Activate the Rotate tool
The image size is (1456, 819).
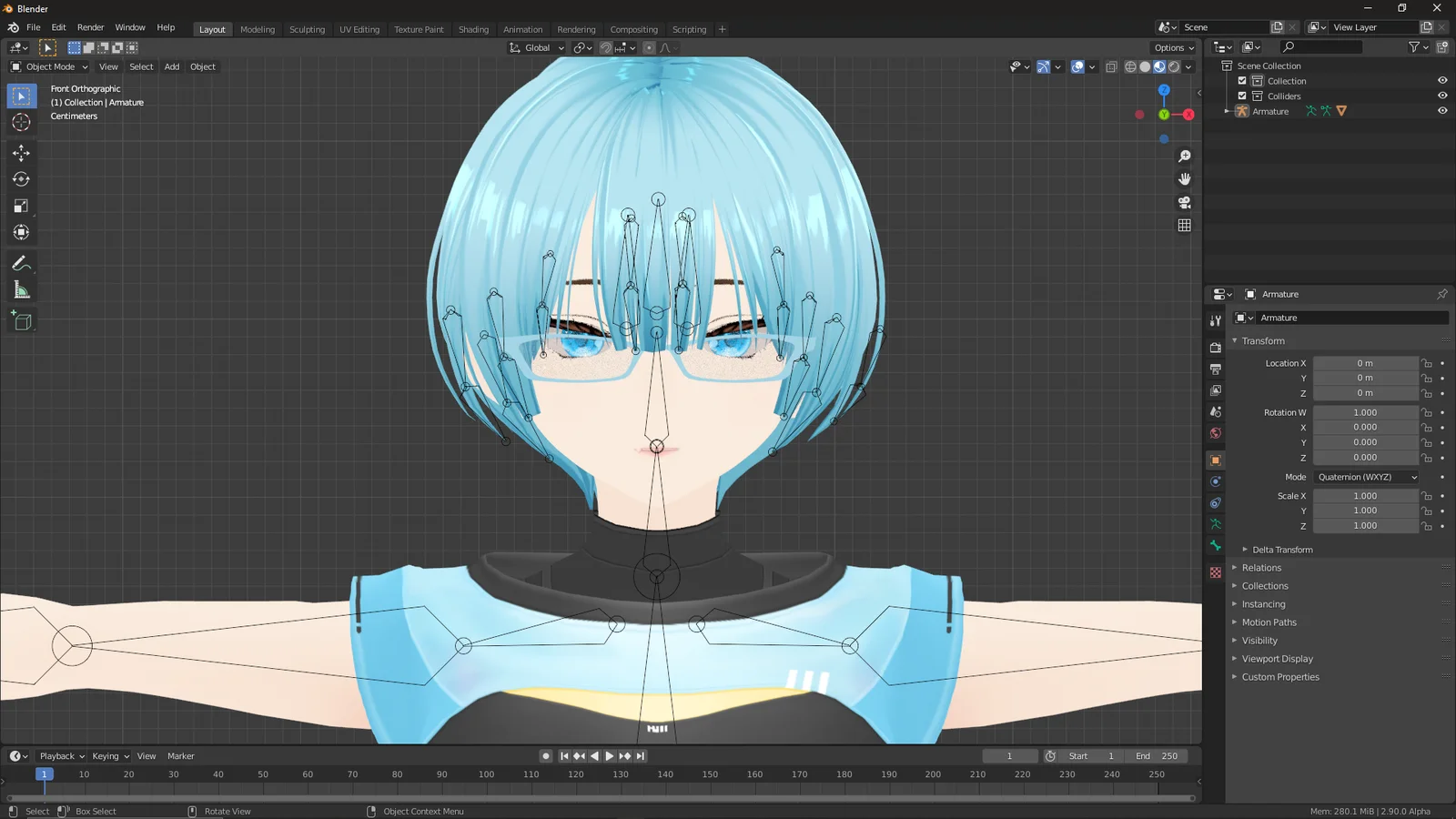[x=22, y=179]
